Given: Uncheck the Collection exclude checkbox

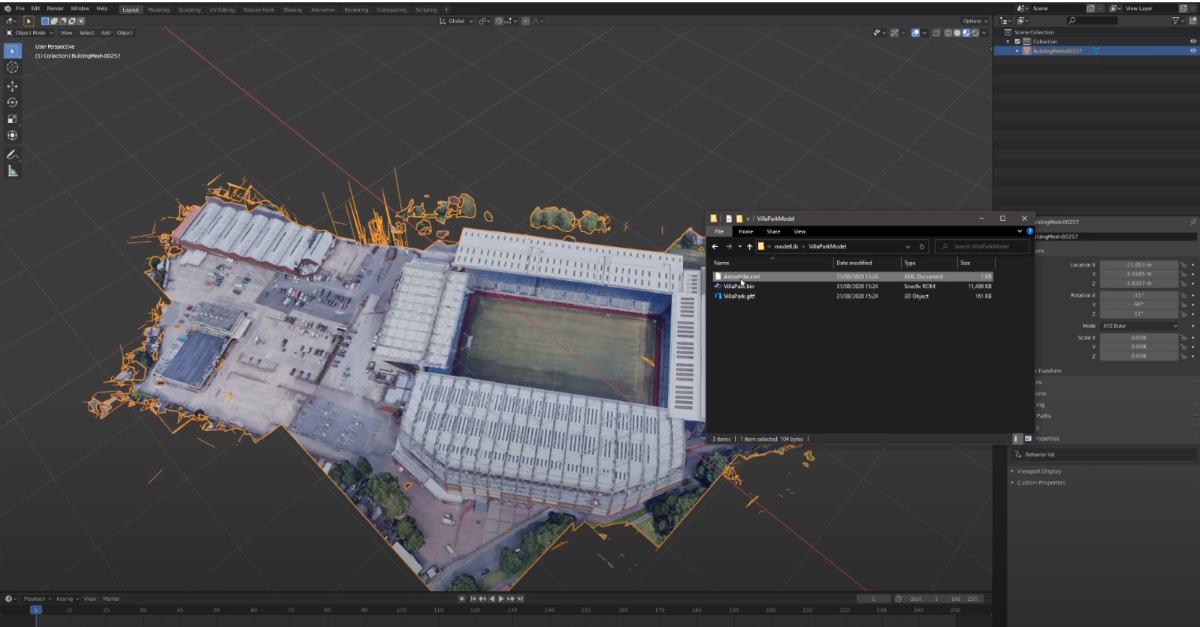Looking at the screenshot, I should point(1017,41).
